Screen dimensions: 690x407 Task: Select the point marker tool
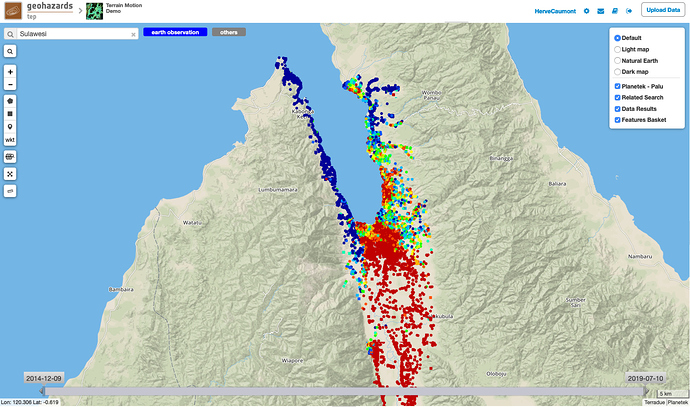tap(10, 127)
